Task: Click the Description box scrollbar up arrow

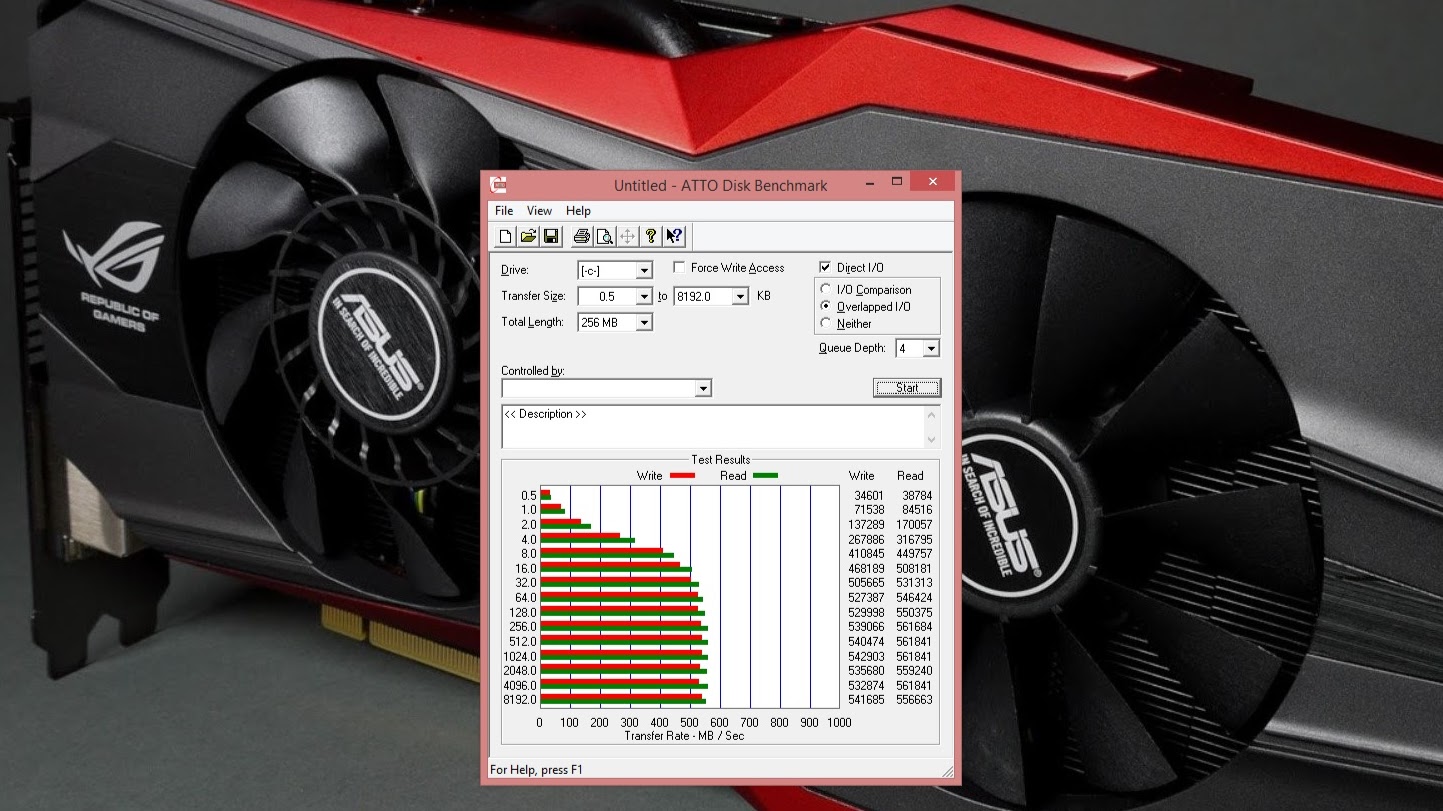Action: pyautogui.click(x=932, y=415)
